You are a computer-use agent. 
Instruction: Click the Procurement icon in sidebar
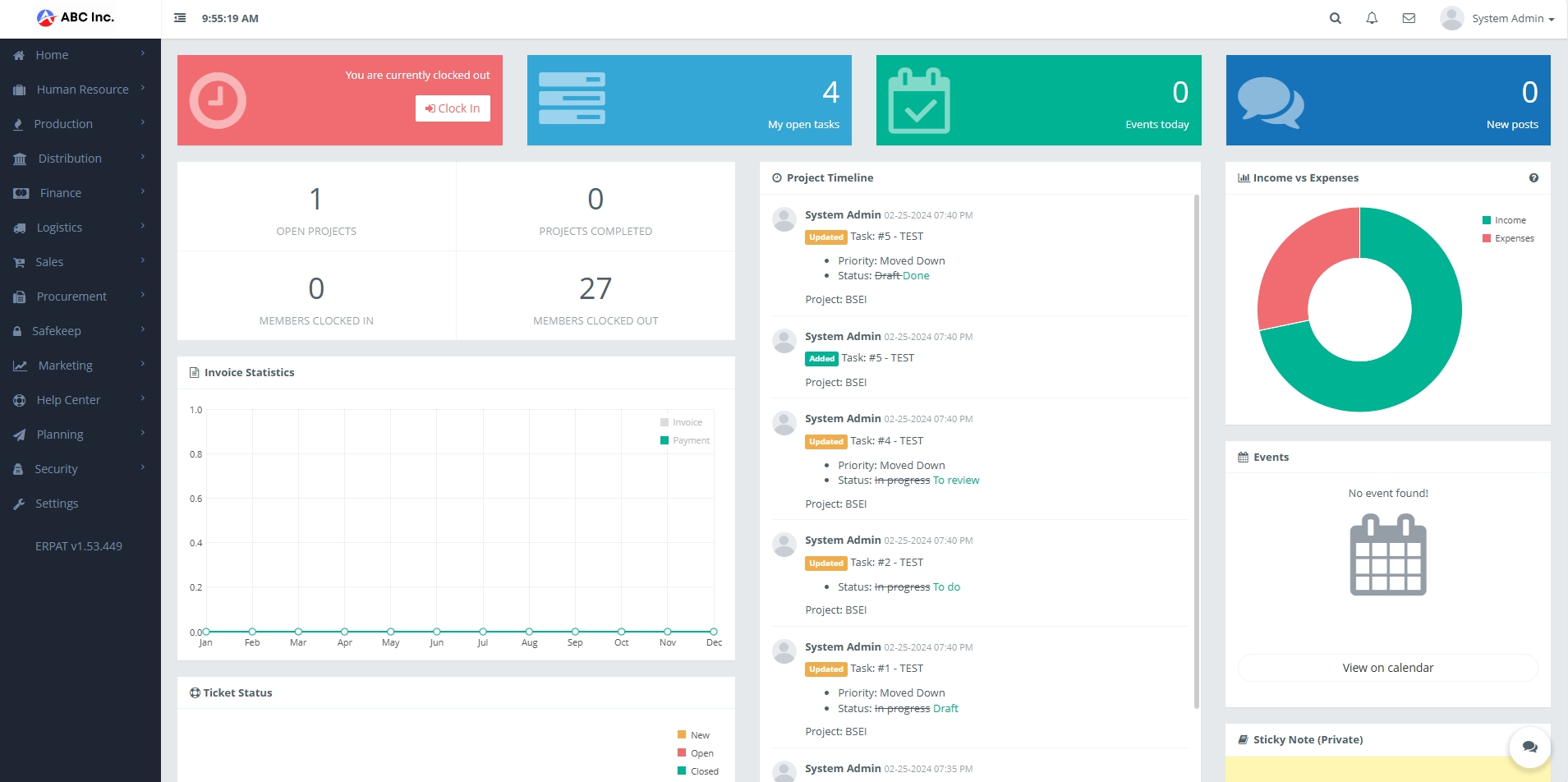(20, 297)
